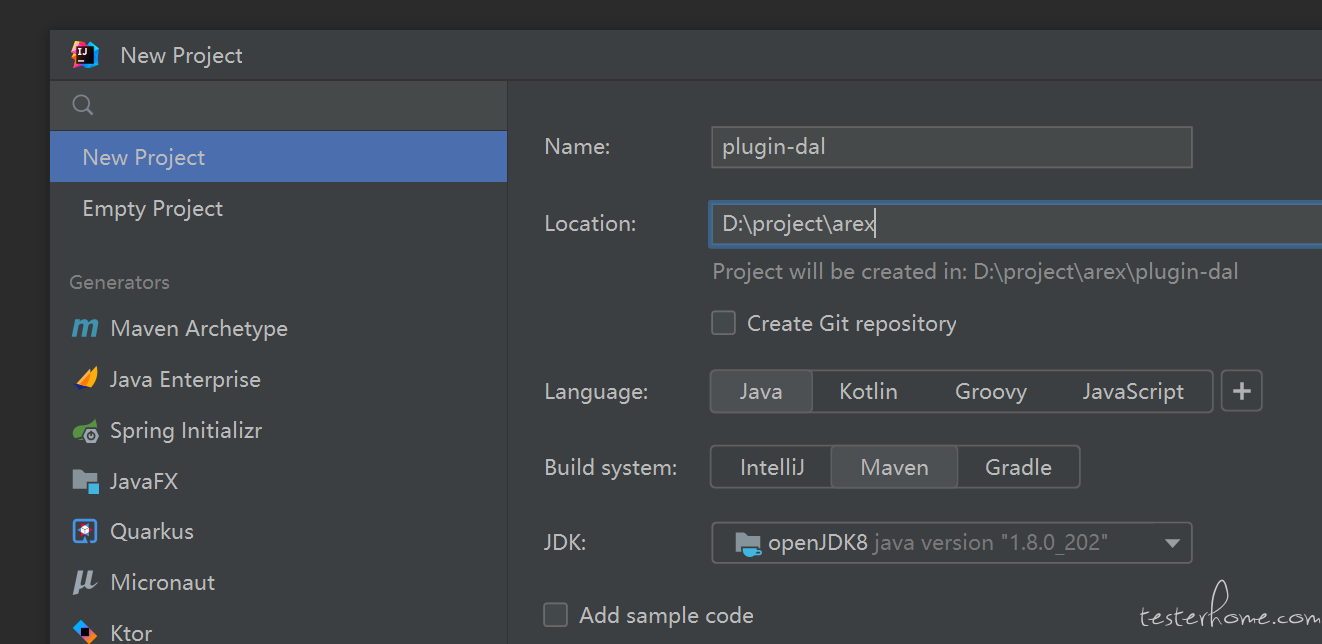Click the plus button to add language
Viewport: 1322px width, 644px height.
(1242, 391)
